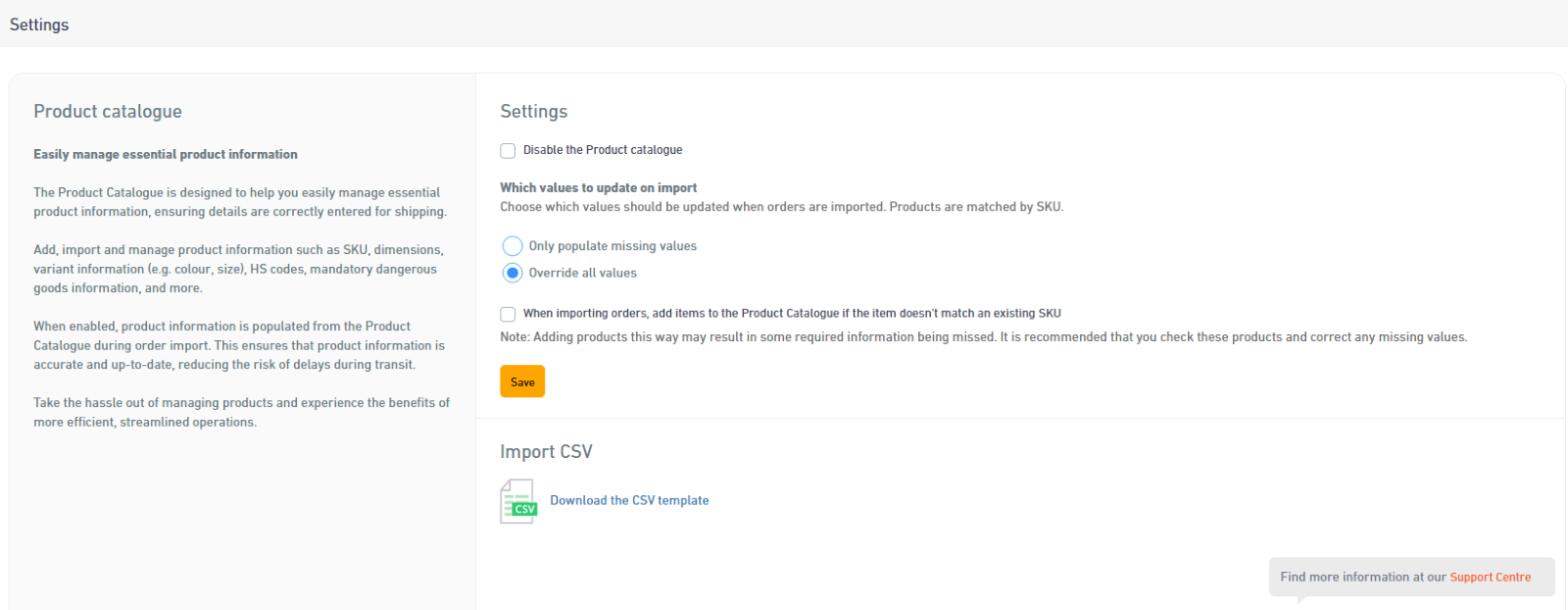Uncheck the Override all values radio button
1568x610 pixels.
513,273
